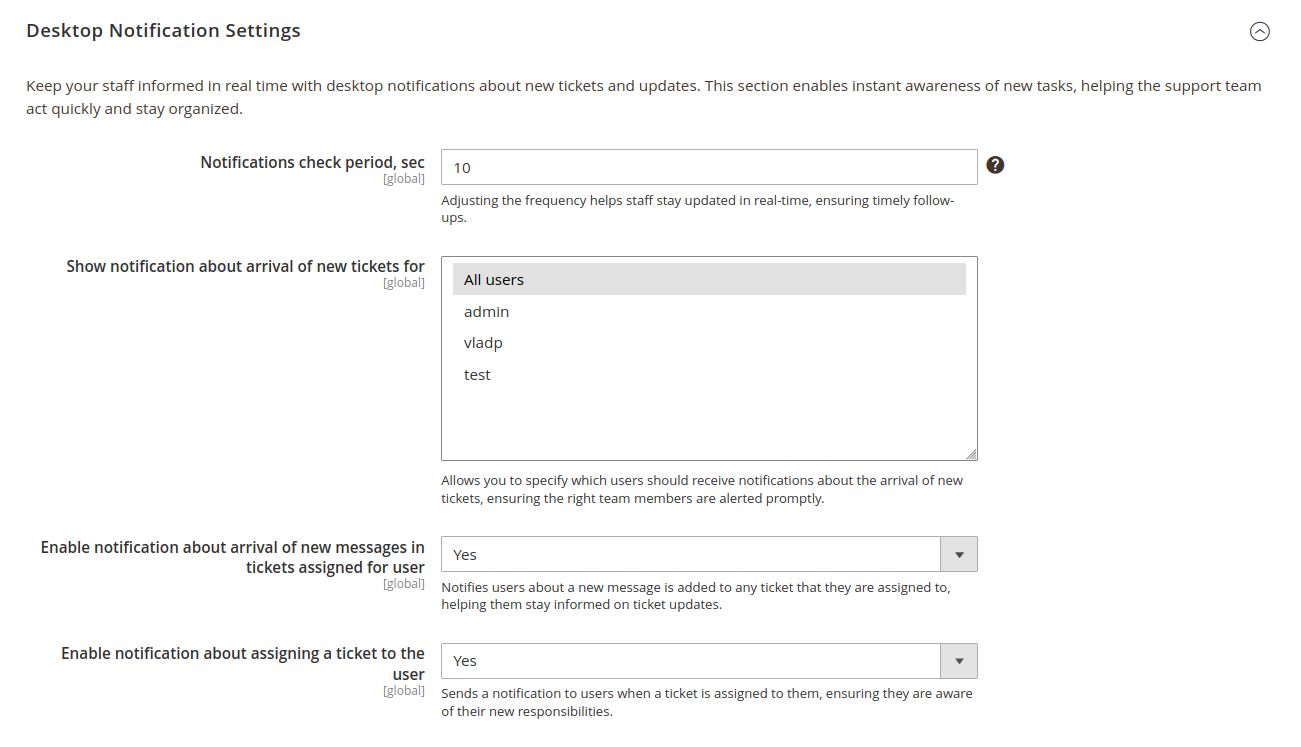The height and width of the screenshot is (747, 1301).
Task: Click the dropdown arrow next to first Yes setting
Action: coord(958,553)
